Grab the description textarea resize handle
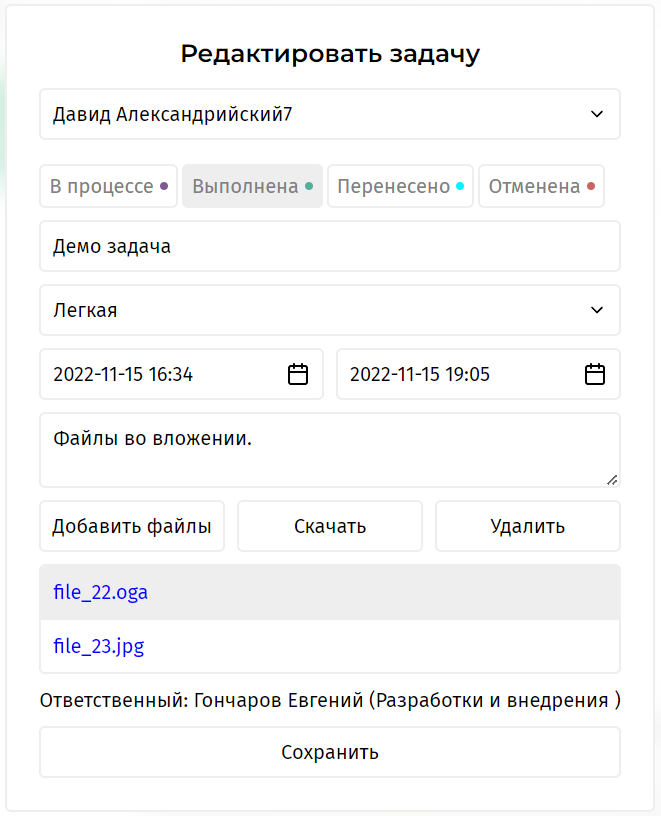This screenshot has width=661, height=816. (x=612, y=480)
